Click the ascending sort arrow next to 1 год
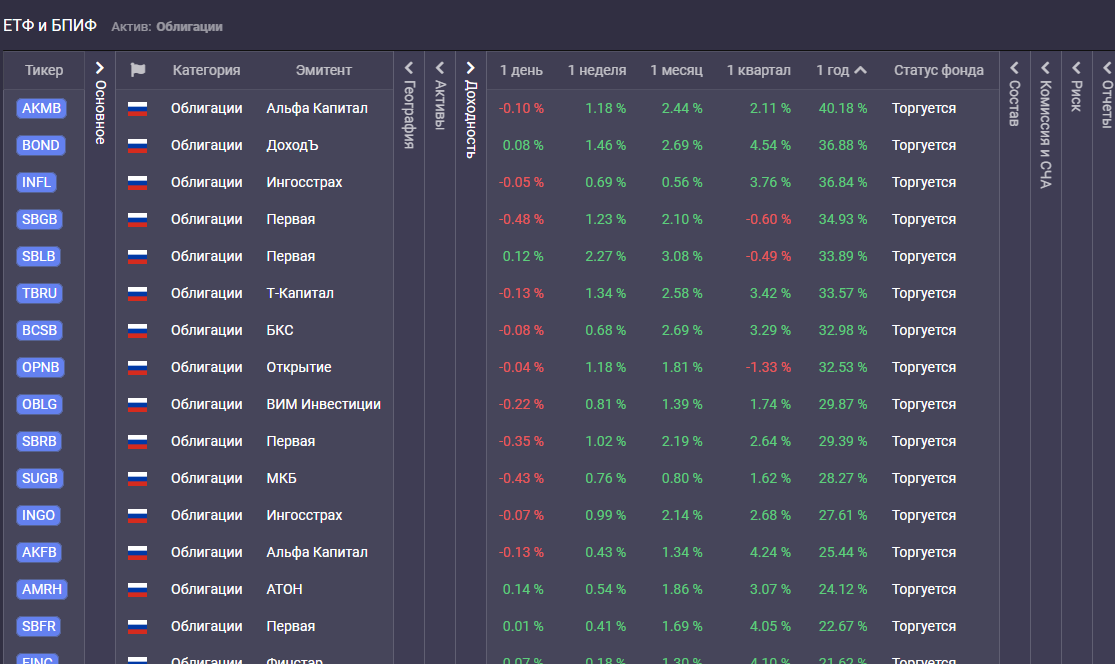Viewport: 1115px width, 664px height. 860,70
